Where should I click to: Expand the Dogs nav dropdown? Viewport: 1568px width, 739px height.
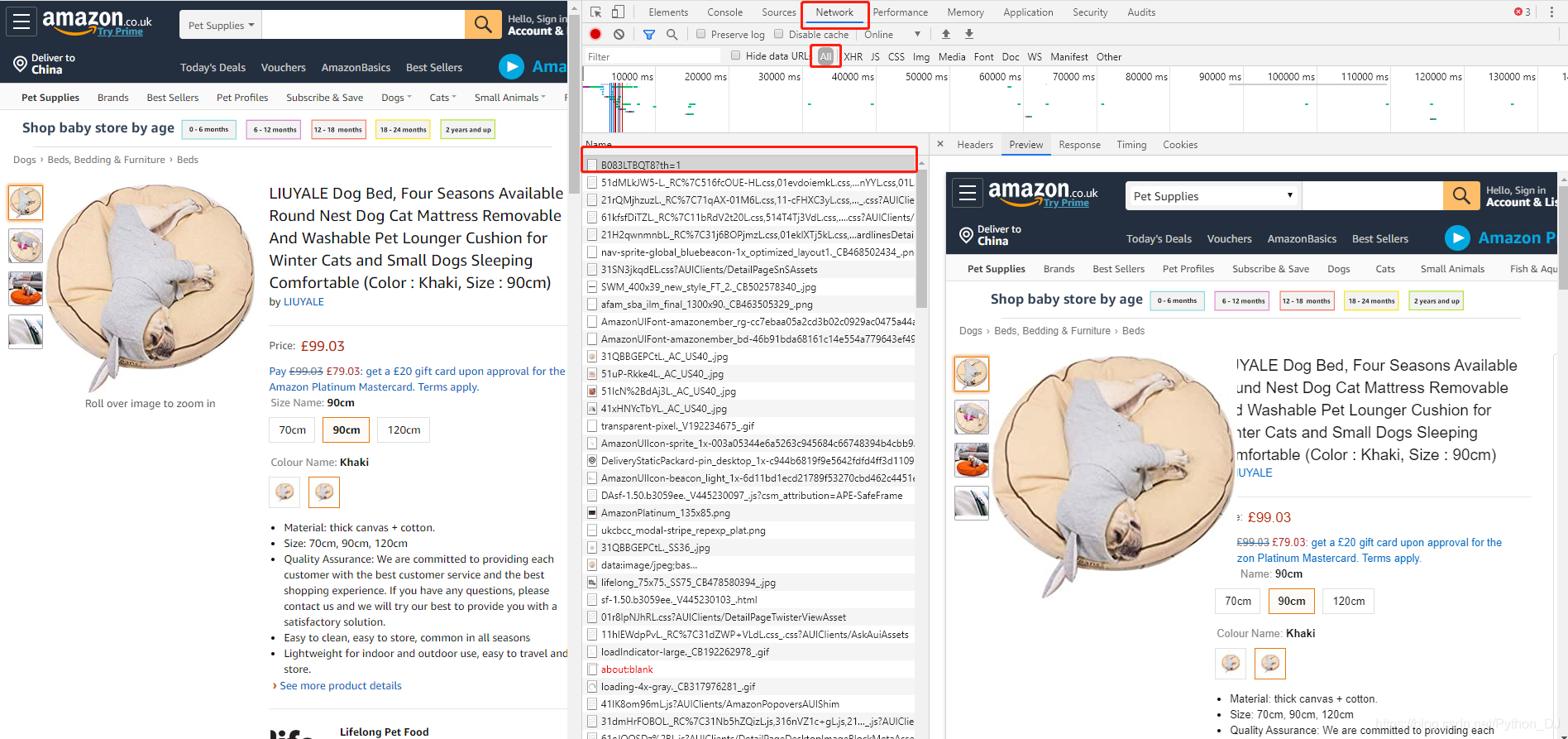point(396,97)
